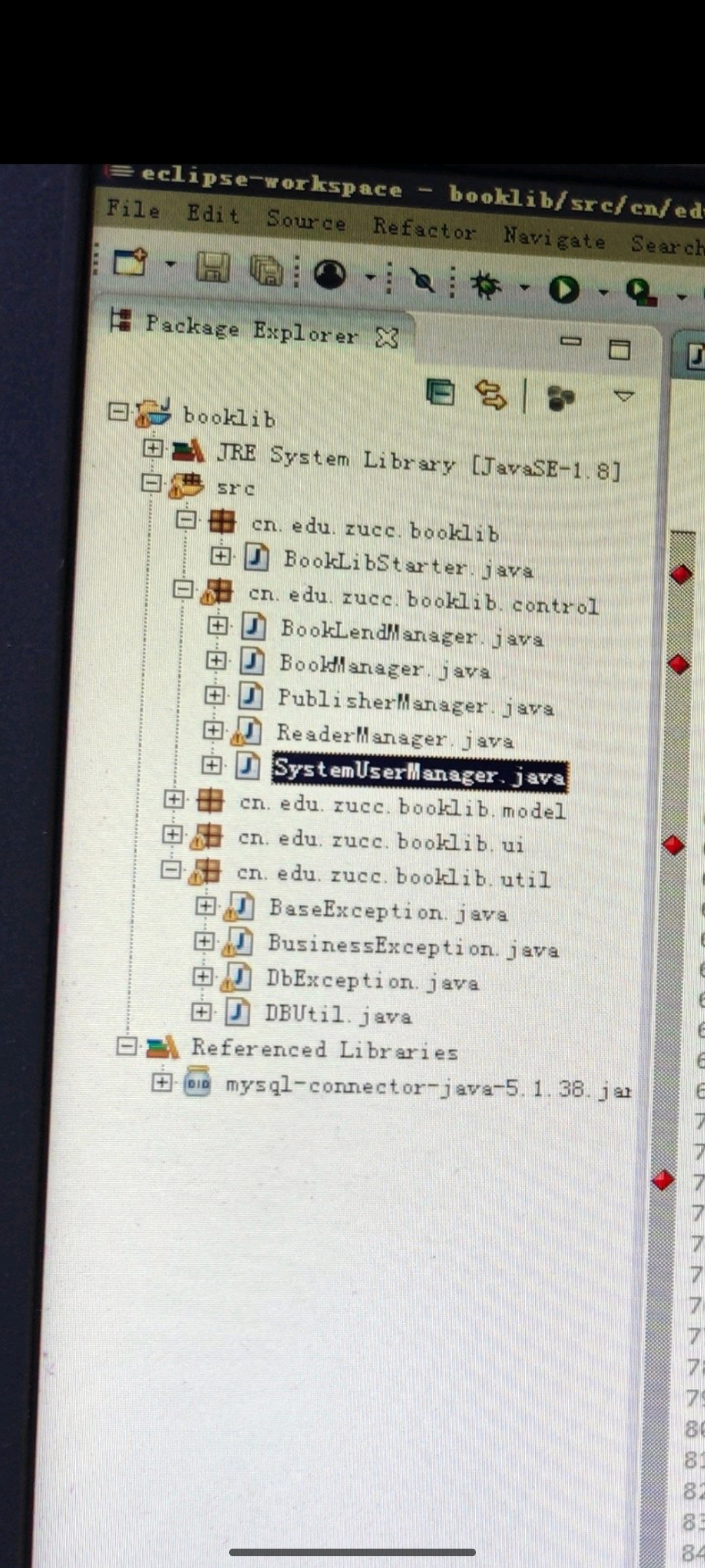
Task: Select JRE System Library [JavaSE-1.8]
Action: [419, 462]
